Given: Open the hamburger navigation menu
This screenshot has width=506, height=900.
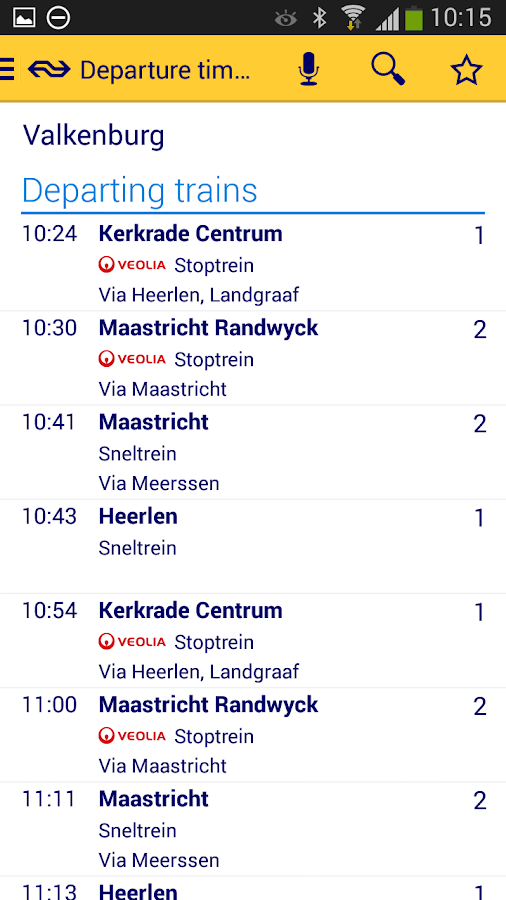Looking at the screenshot, I should tap(7, 69).
